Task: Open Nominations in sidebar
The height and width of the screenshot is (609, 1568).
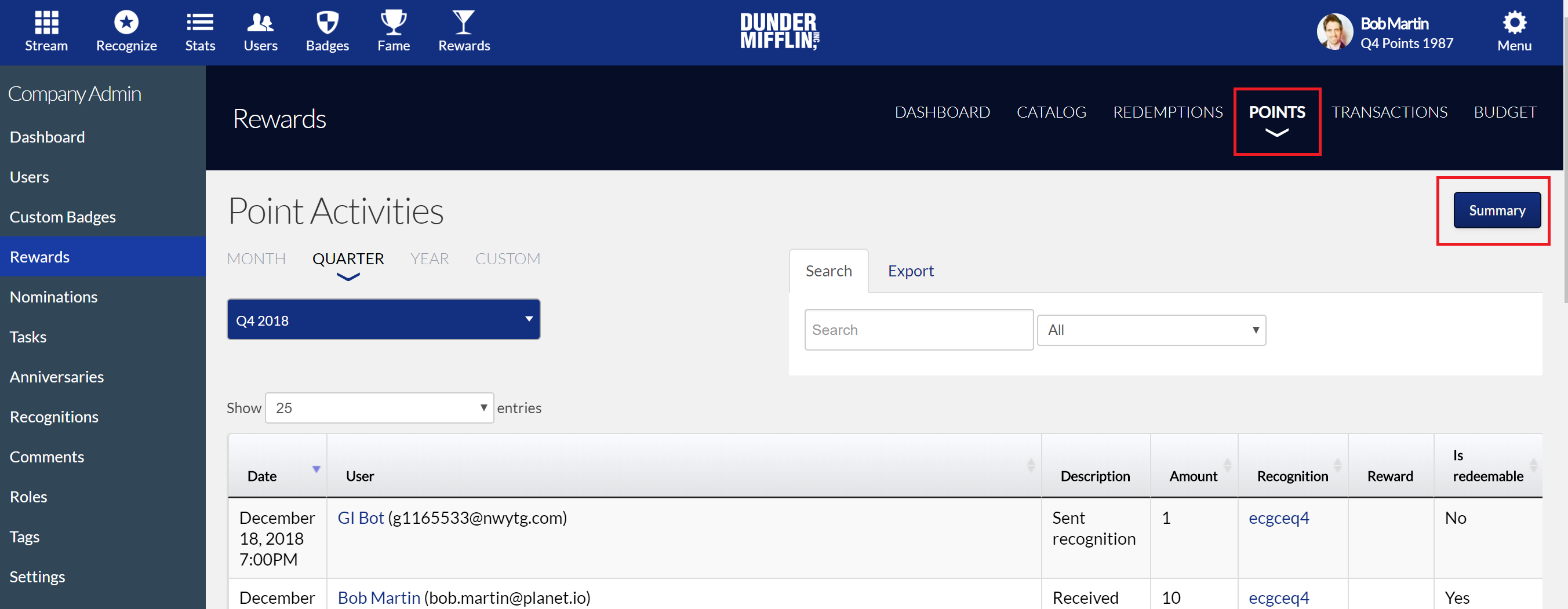Action: (102, 297)
